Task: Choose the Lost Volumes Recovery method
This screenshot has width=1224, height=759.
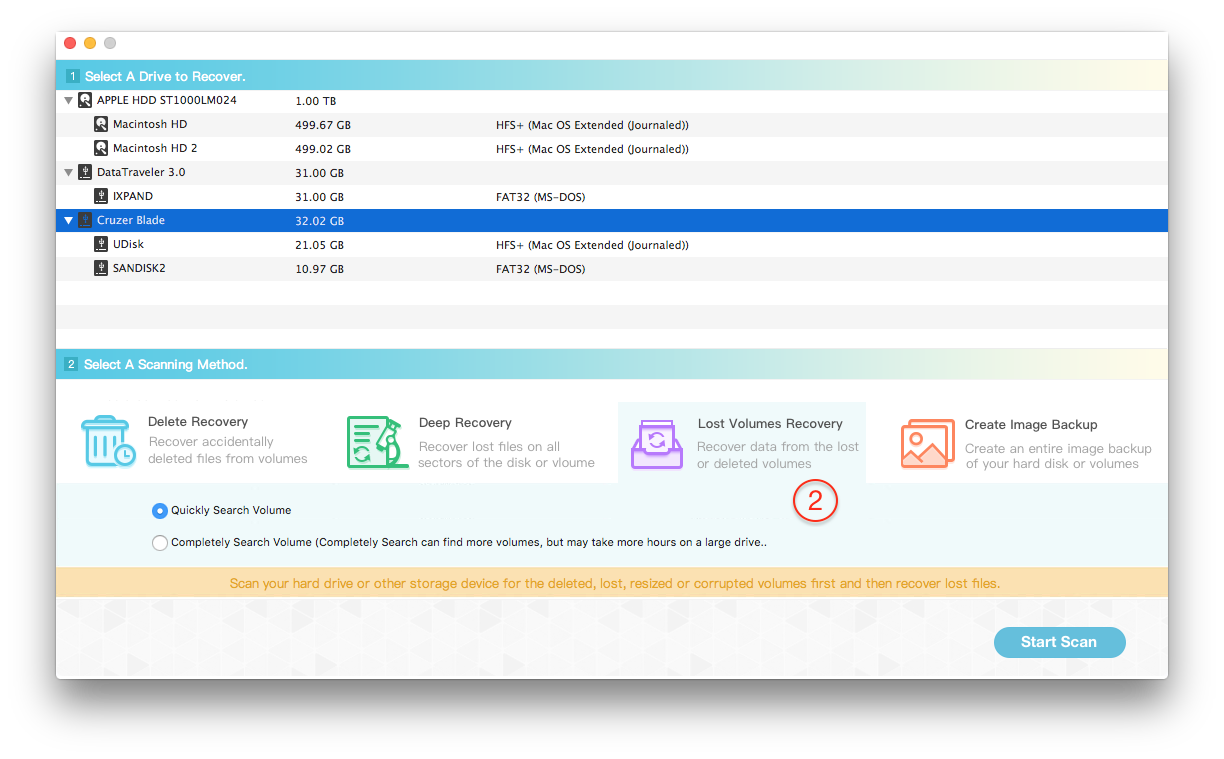Action: 742,443
